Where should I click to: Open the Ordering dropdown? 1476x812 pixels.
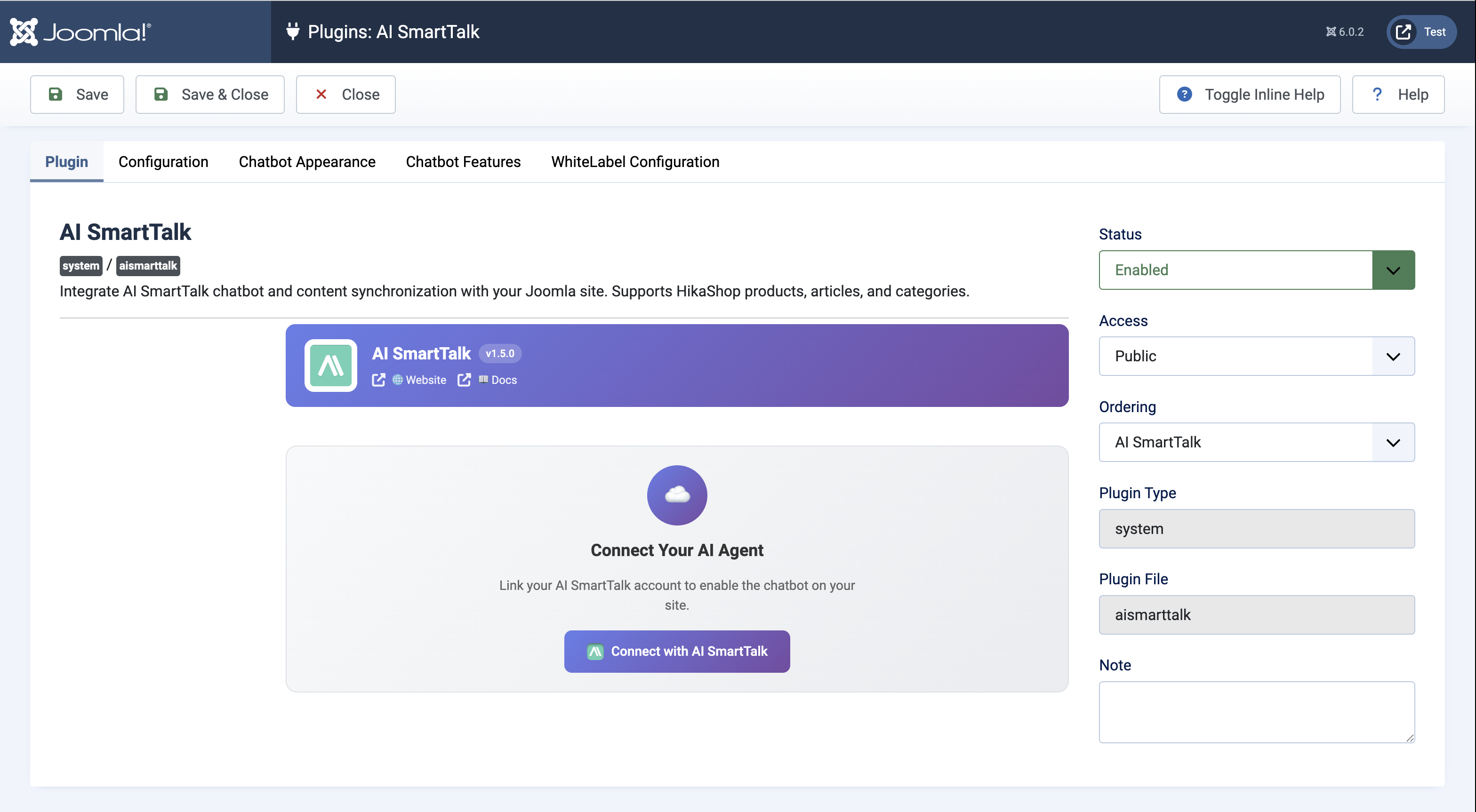point(1256,442)
